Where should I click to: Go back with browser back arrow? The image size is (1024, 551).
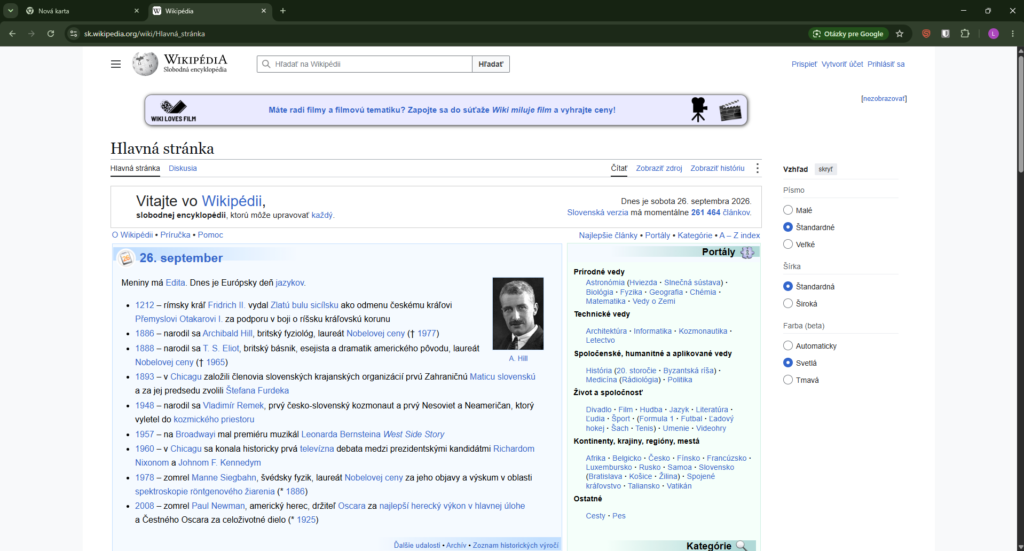(12, 33)
